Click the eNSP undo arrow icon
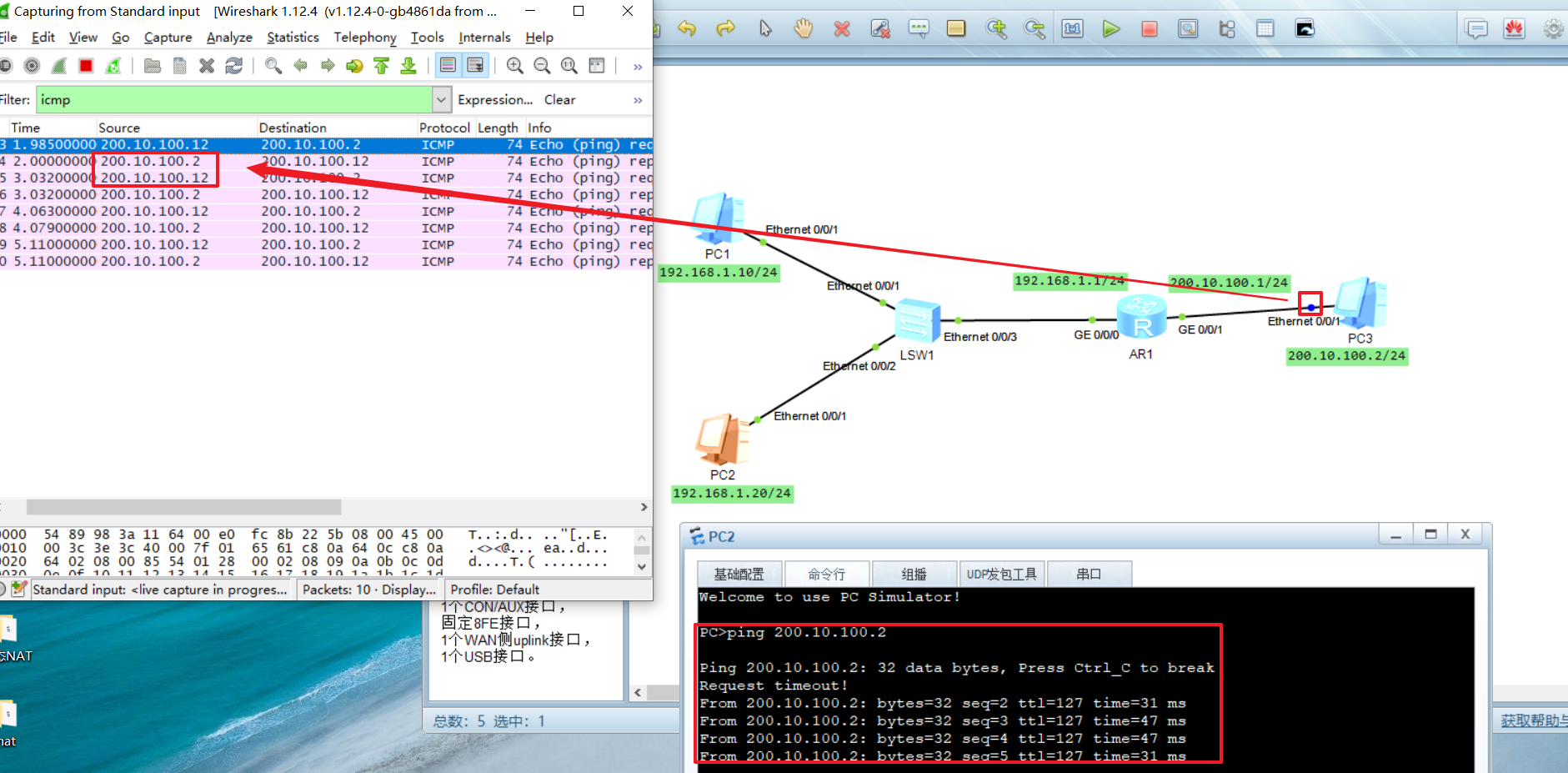Image resolution: width=1568 pixels, height=773 pixels. point(687,28)
